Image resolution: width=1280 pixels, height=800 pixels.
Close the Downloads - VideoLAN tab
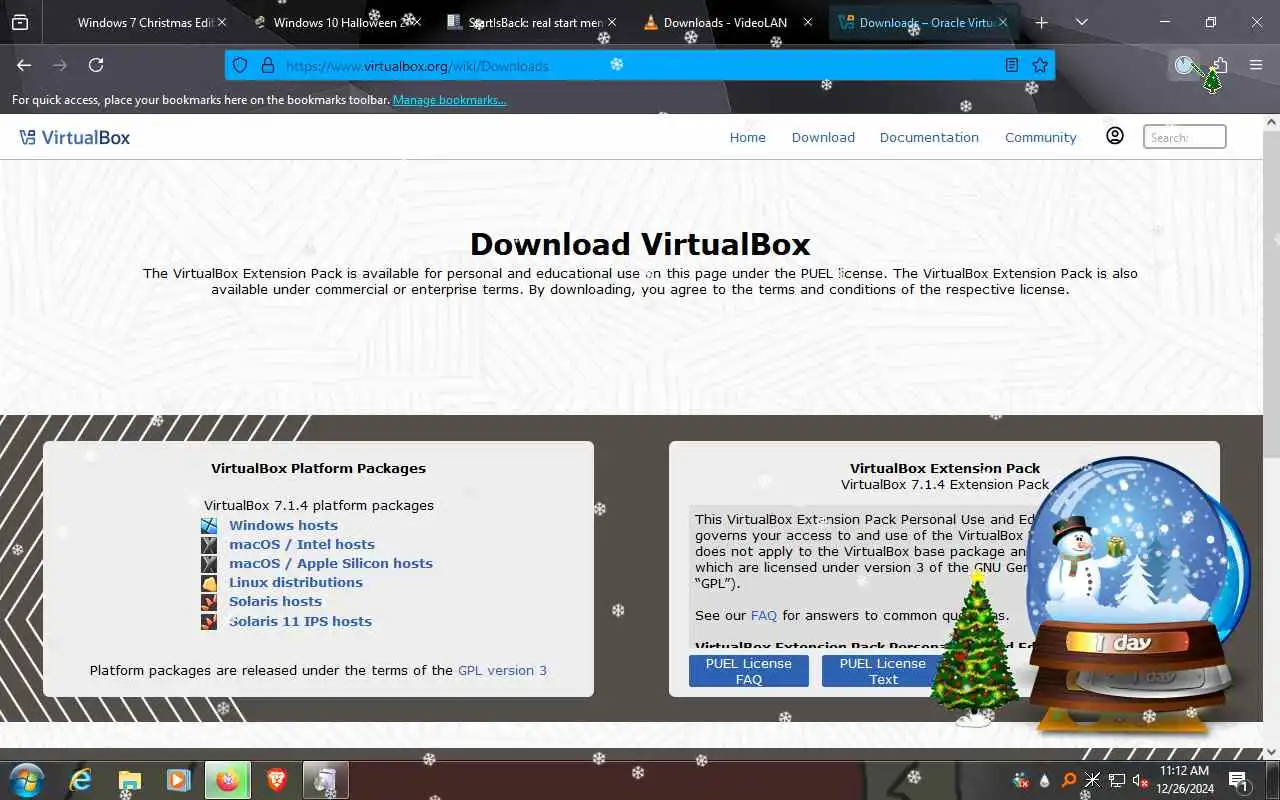pos(807,22)
